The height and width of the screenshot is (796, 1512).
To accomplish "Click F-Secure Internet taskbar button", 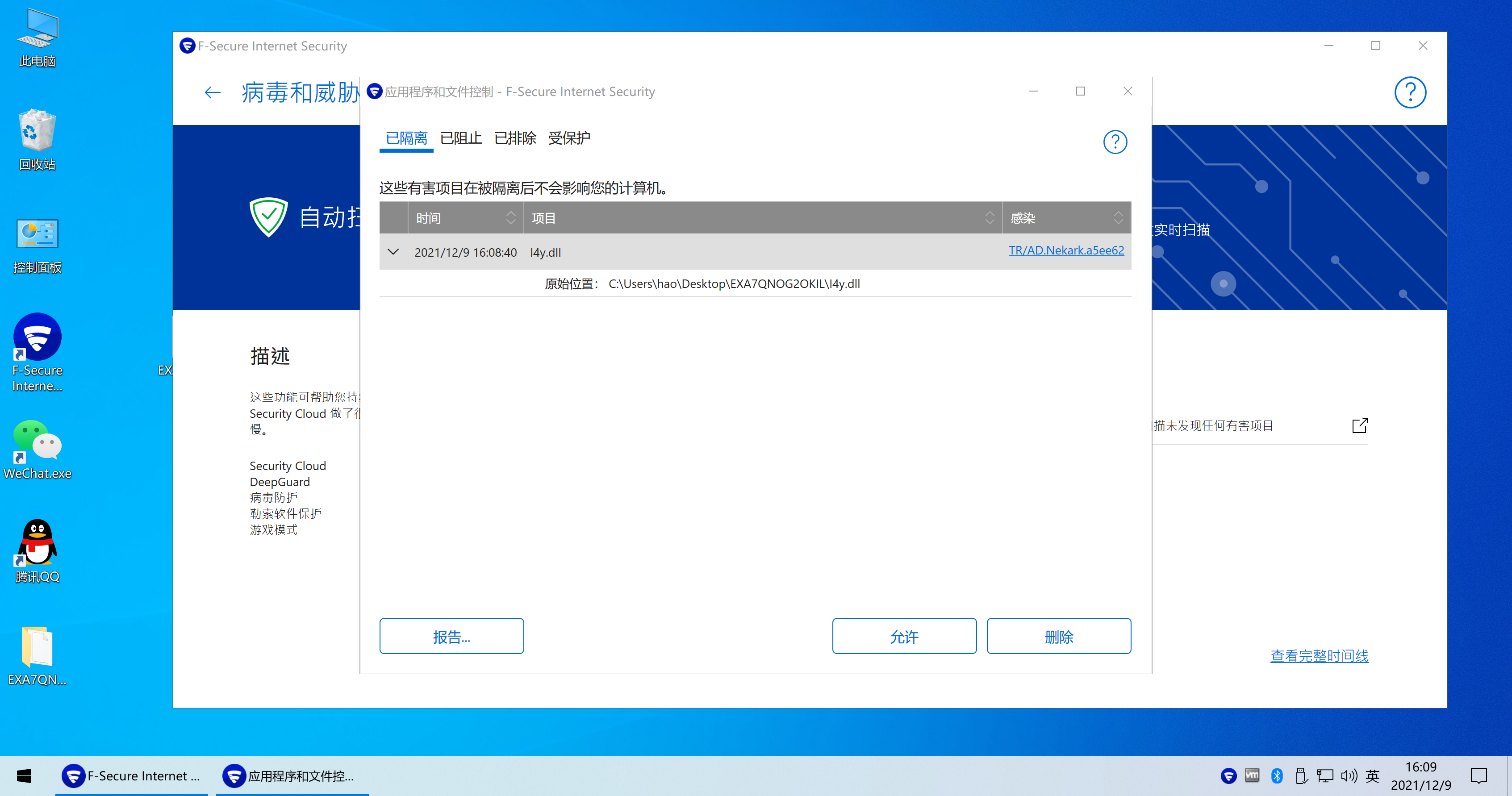I will pos(131,776).
